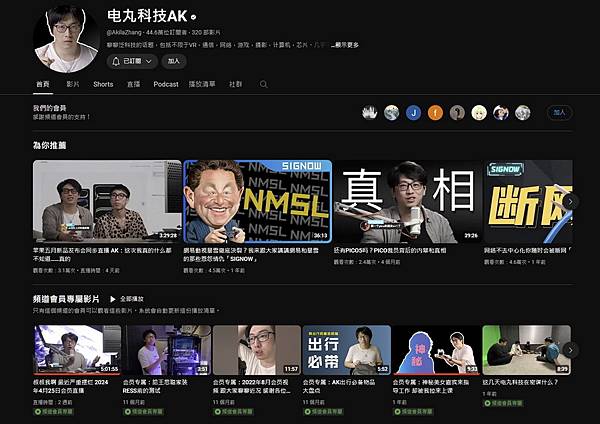Click the last grey member avatar
Screen dimensions: 600x424
pyautogui.click(x=522, y=113)
